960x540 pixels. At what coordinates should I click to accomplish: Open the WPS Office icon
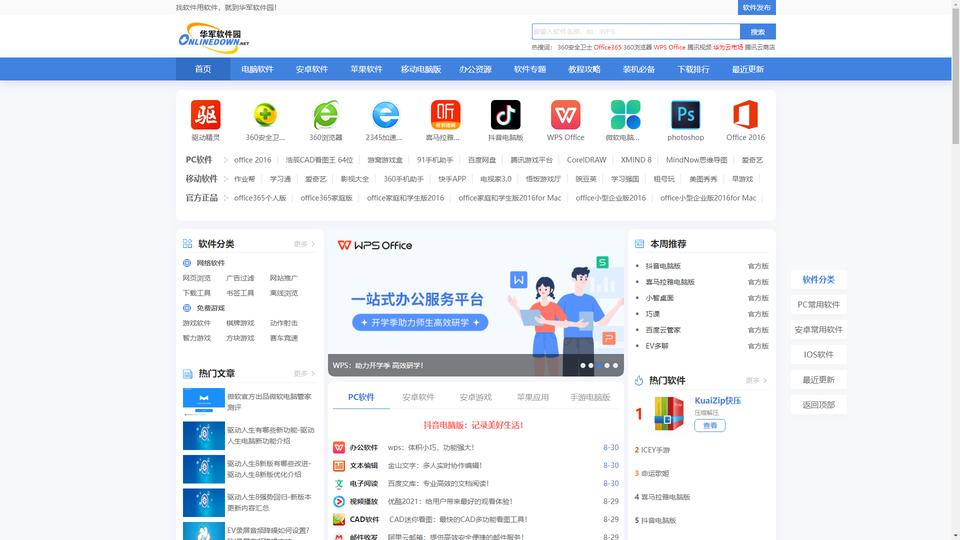tap(565, 114)
